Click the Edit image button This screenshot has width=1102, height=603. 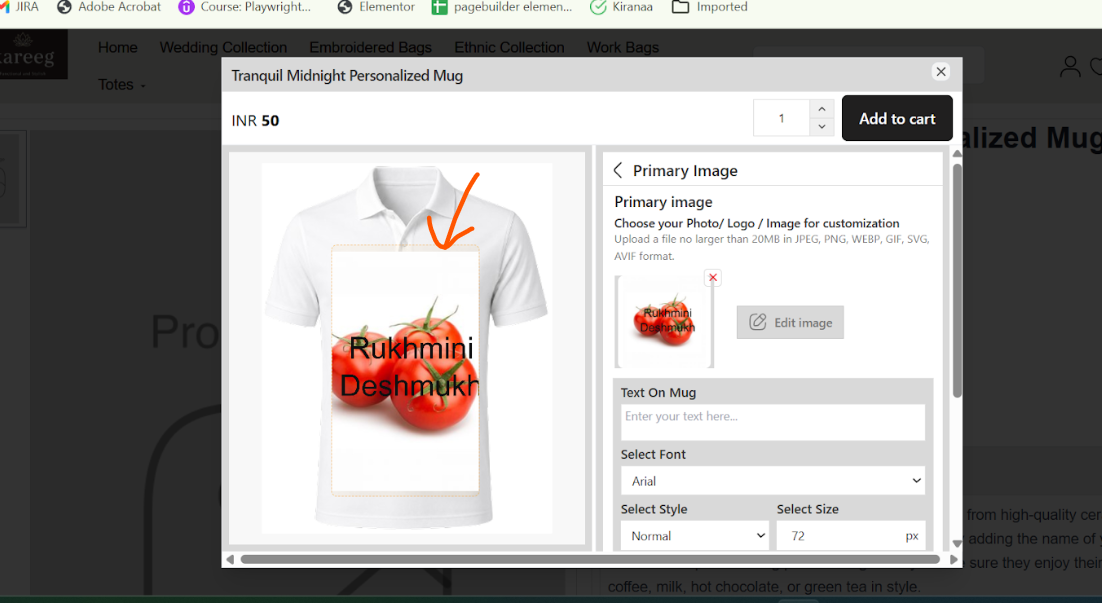point(790,323)
